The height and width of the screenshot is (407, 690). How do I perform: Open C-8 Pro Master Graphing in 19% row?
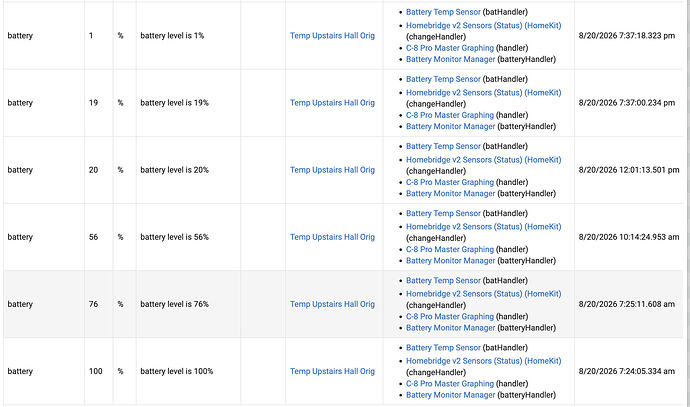click(450, 115)
